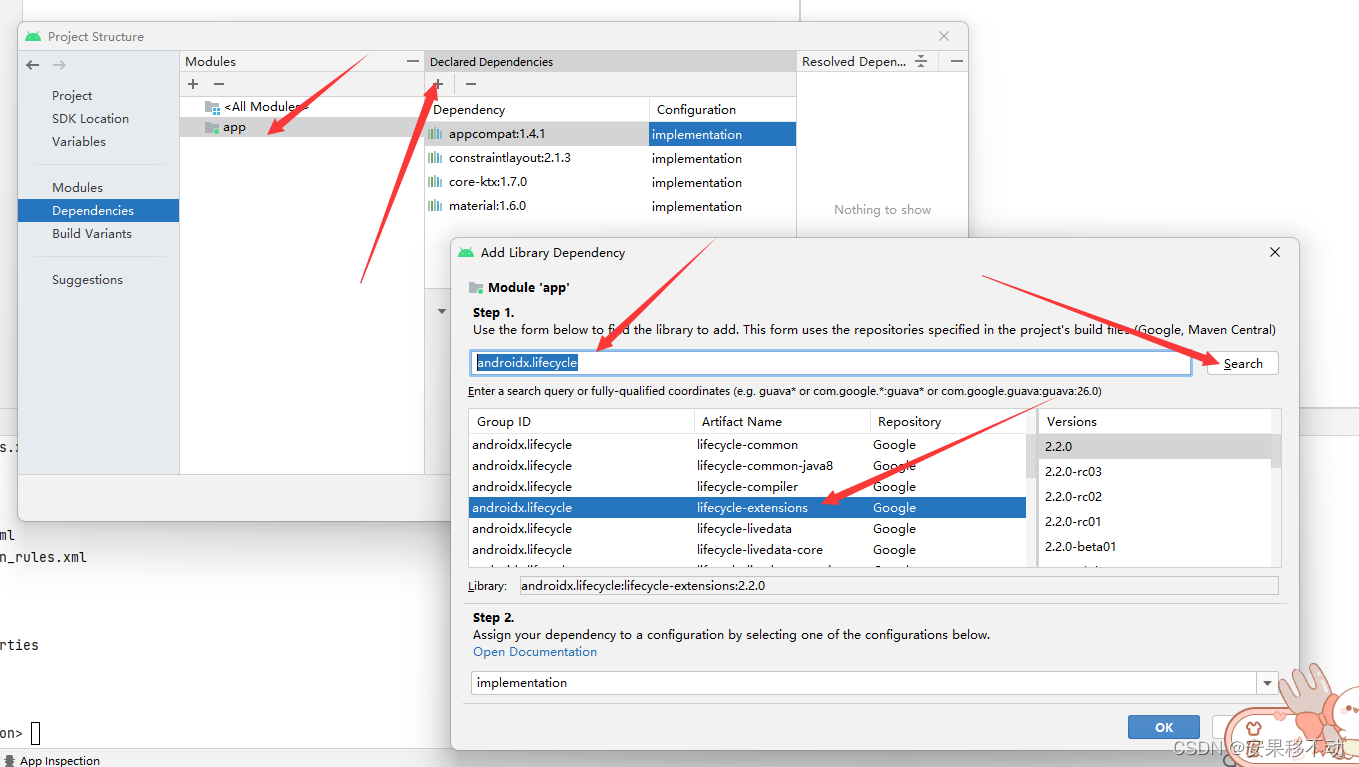Image resolution: width=1359 pixels, height=767 pixels.
Task: Click the minus icon in the Modules toolbar
Action: pyautogui.click(x=218, y=84)
